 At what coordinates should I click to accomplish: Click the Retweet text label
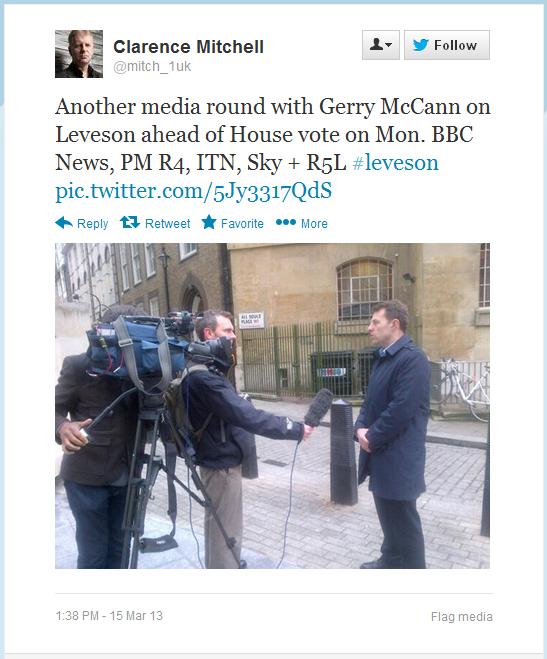pyautogui.click(x=168, y=223)
